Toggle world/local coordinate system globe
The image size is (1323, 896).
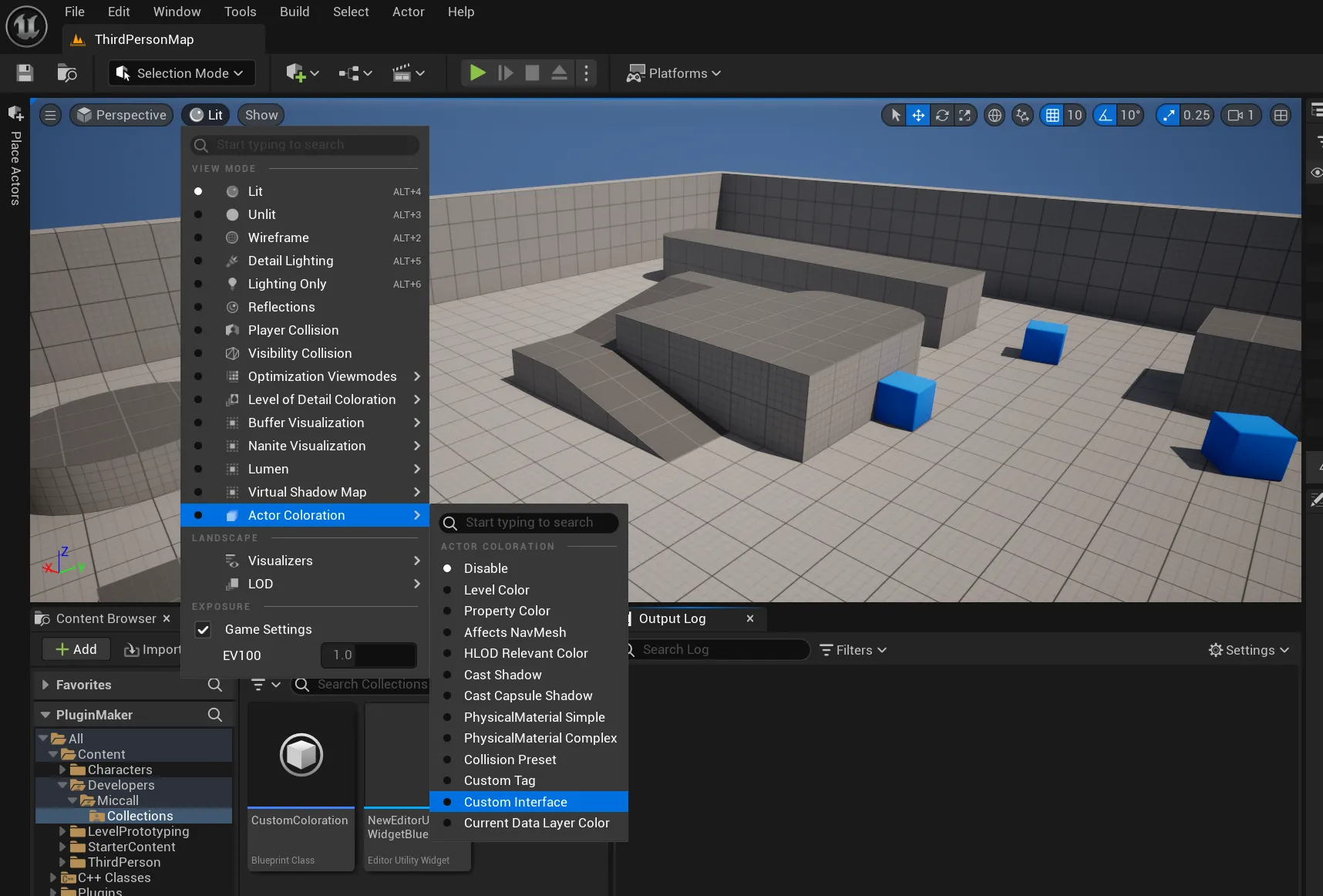pos(995,115)
